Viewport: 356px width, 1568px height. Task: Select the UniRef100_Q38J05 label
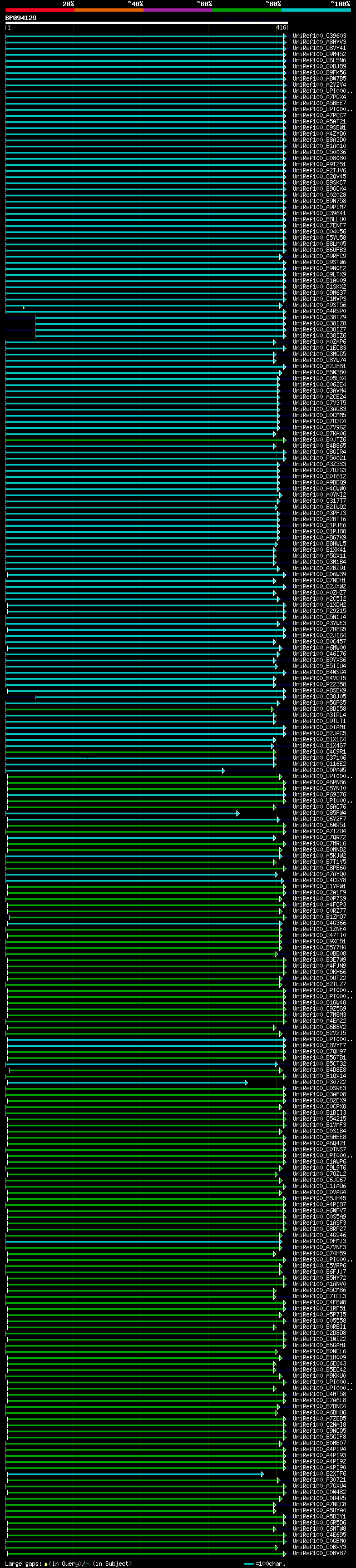tap(319, 696)
